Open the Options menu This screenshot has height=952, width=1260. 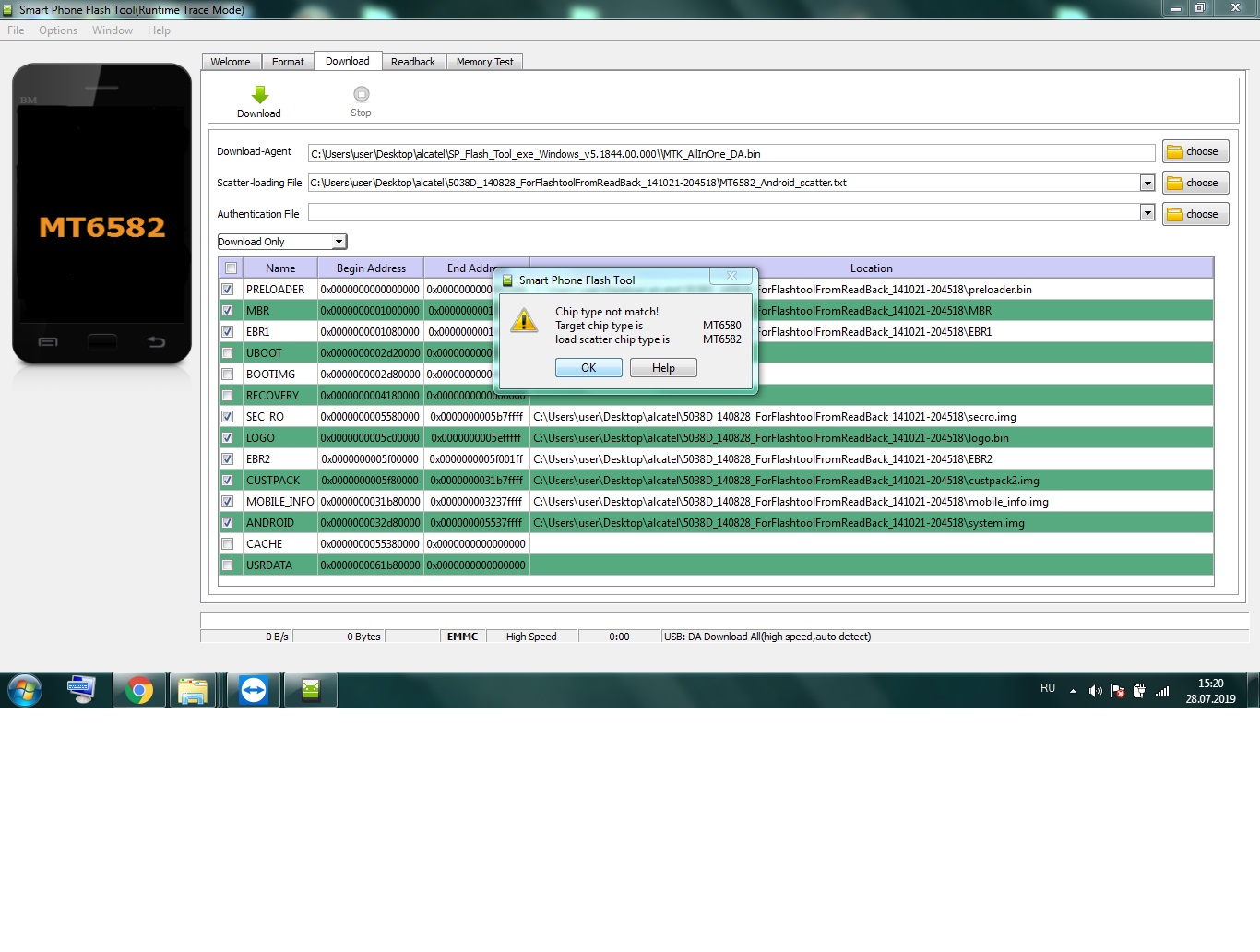click(58, 30)
